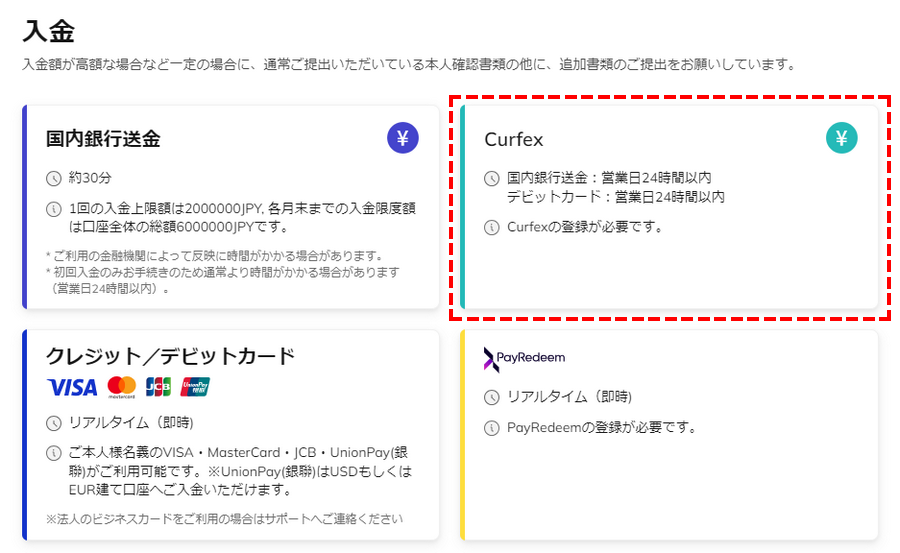Click the 初回入金のみお手続き note
This screenshot has height=553, width=900.
[223, 280]
